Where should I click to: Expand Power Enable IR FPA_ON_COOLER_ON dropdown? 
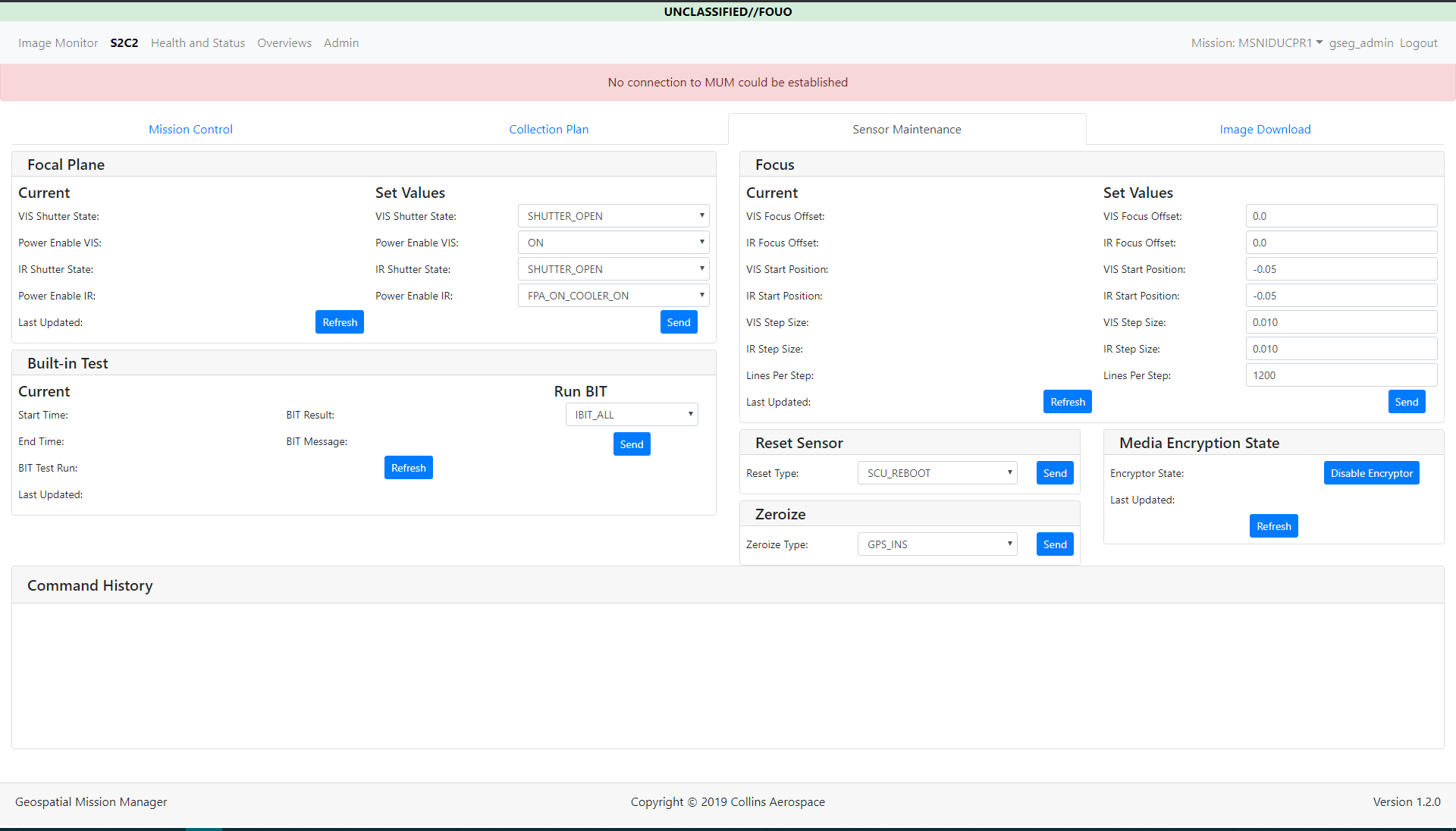pos(613,296)
